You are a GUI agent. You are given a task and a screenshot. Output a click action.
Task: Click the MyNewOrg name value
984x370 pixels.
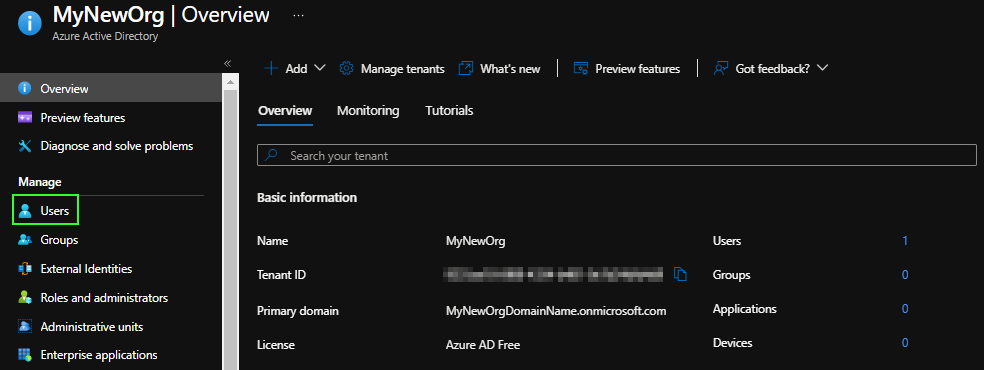click(475, 241)
